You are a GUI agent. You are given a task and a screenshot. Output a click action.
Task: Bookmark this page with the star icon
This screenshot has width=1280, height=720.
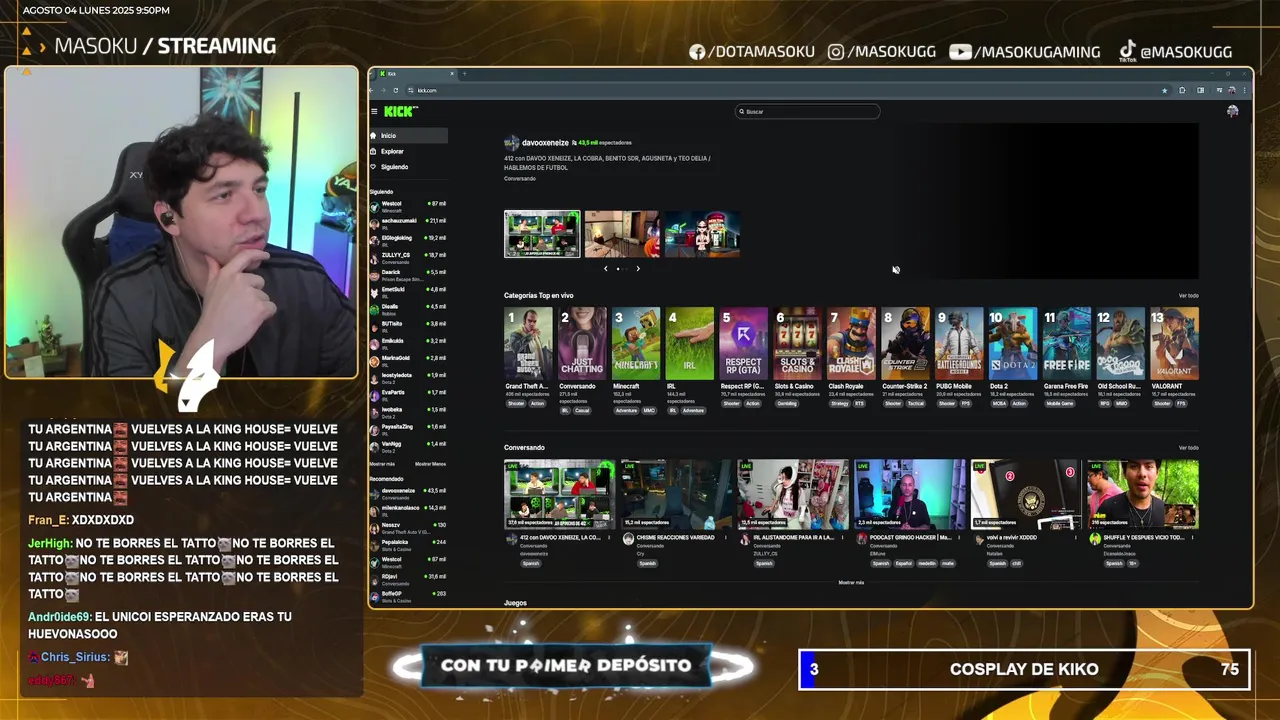(1164, 90)
